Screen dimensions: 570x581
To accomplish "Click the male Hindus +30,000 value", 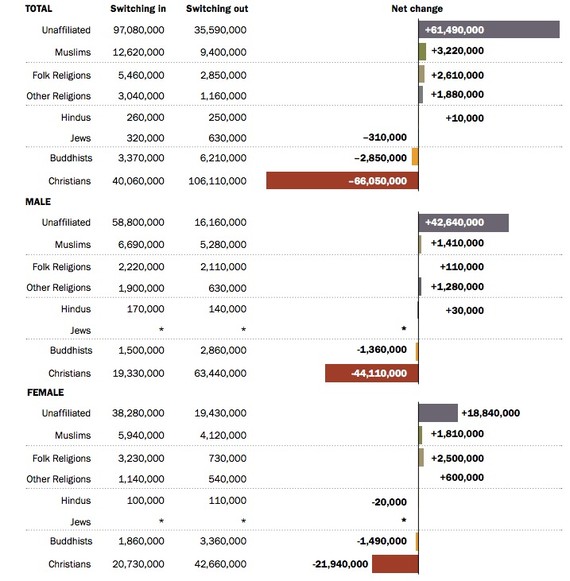I will click(464, 311).
